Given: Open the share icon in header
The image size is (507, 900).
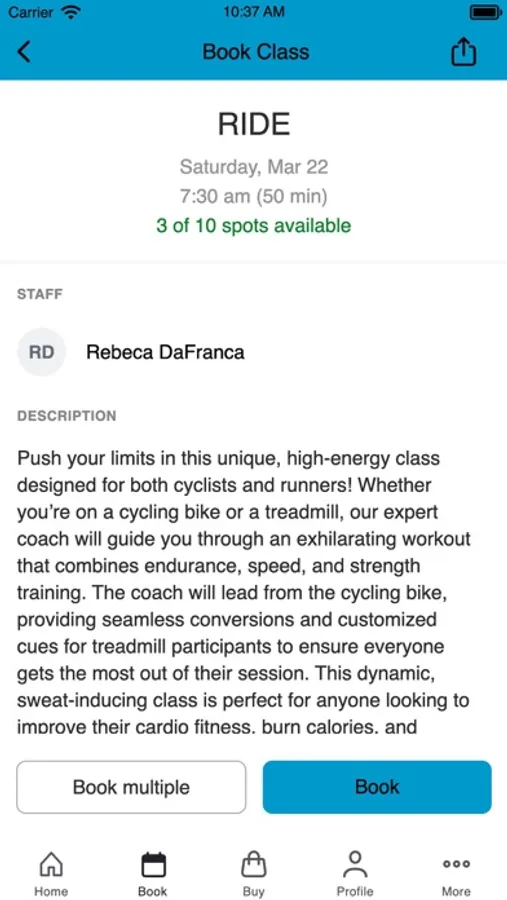Looking at the screenshot, I should (x=463, y=53).
